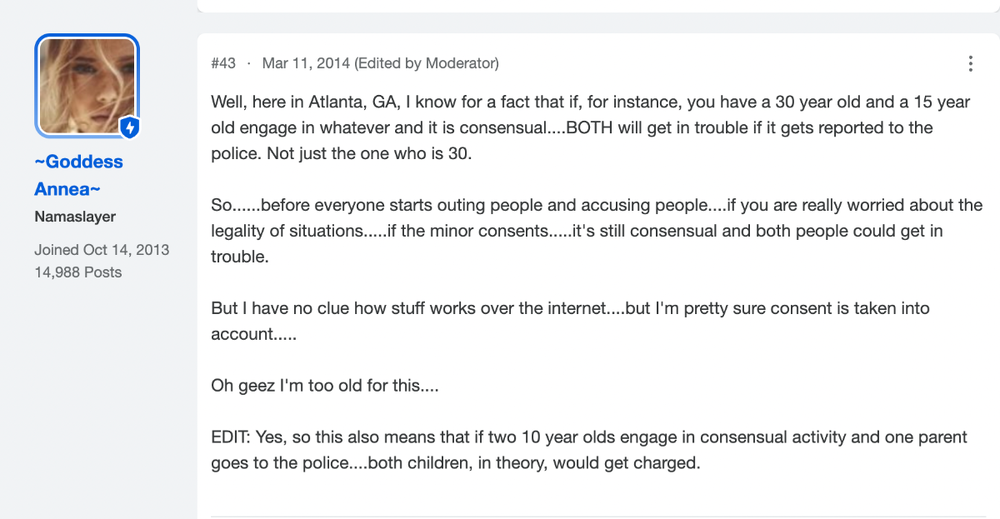Viewport: 1000px width, 519px height.
Task: Click paragraph starting 'So......before everyone starts'
Action: pyautogui.click(x=597, y=231)
